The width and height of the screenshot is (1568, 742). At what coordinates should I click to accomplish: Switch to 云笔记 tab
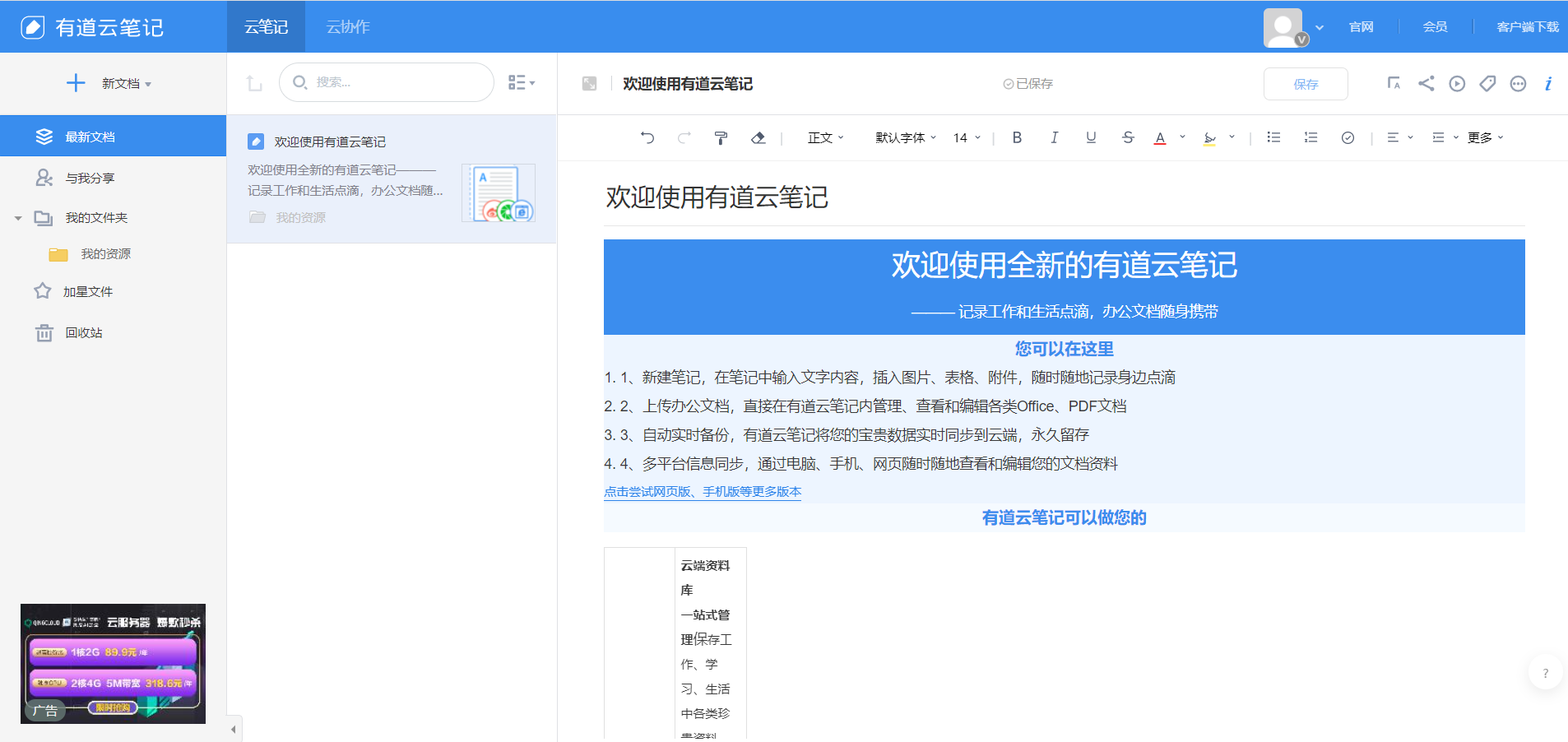[266, 27]
